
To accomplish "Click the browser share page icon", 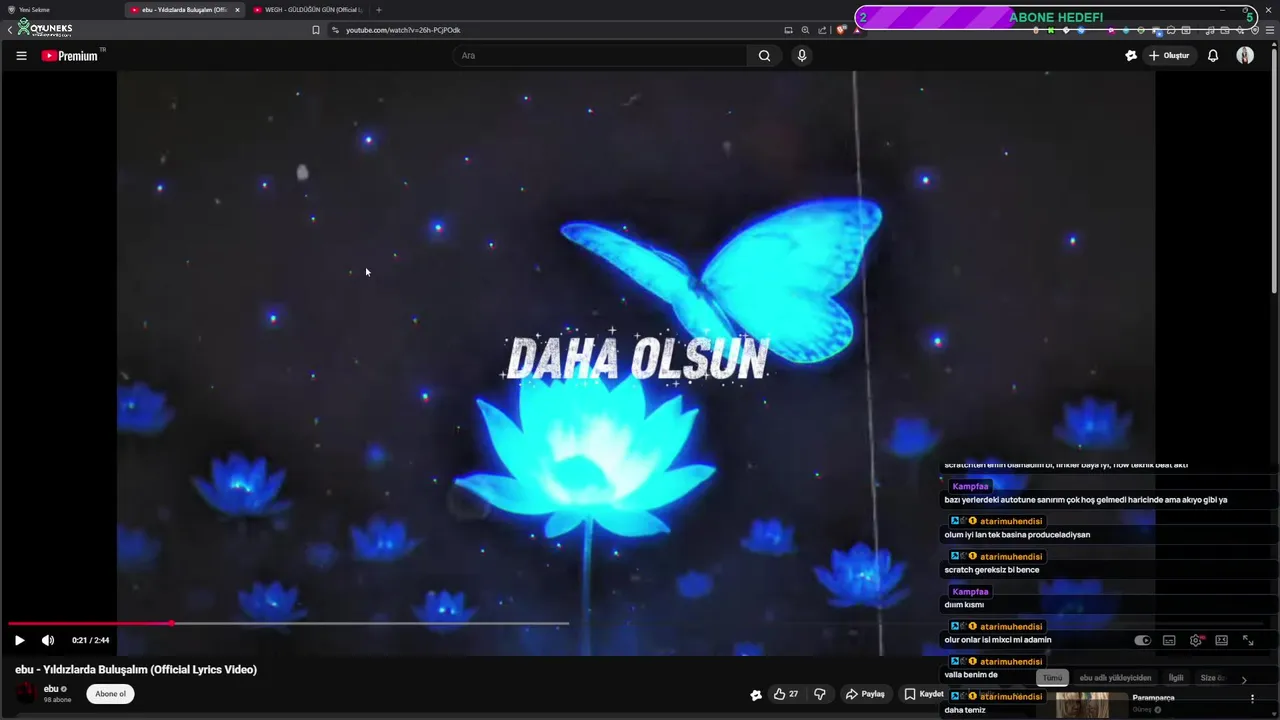I will (x=822, y=30).
